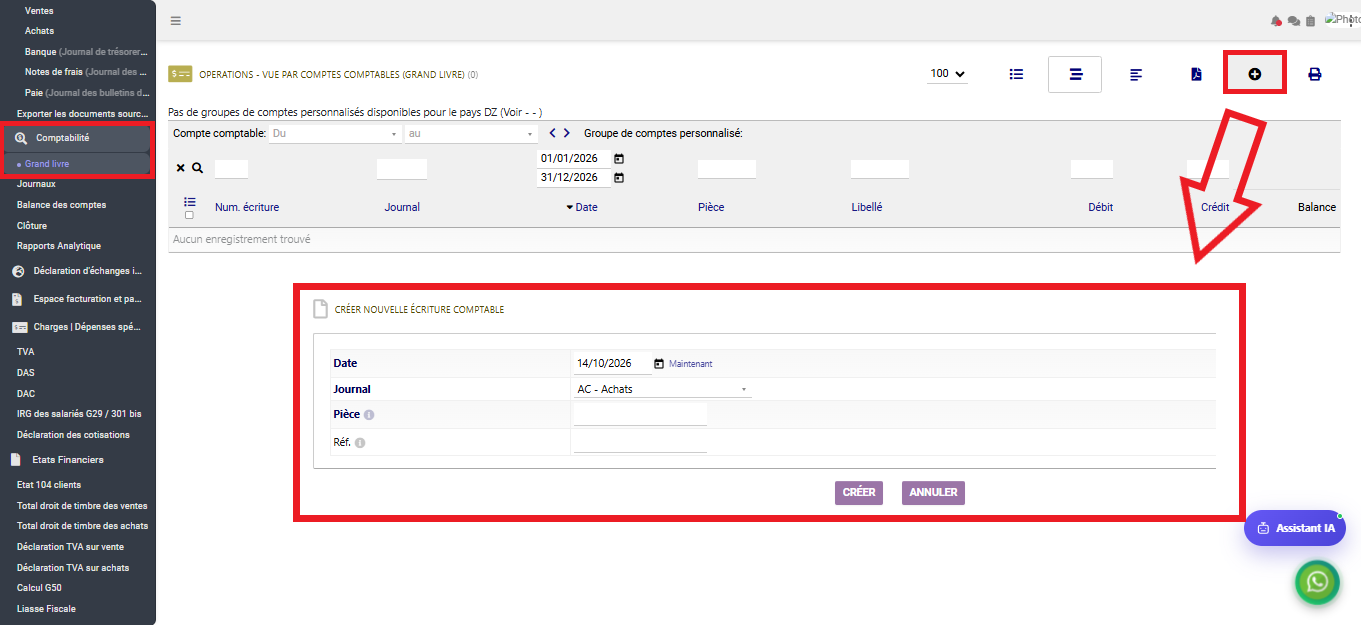1361x625 pixels.
Task: Open the Assistant IA button
Action: 1295,528
